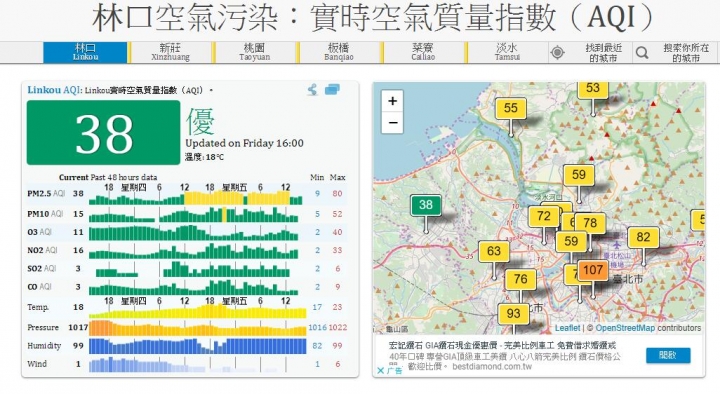Viewport: 720px width, 394px height.
Task: Click the Wind row label
Action: [x=37, y=364]
